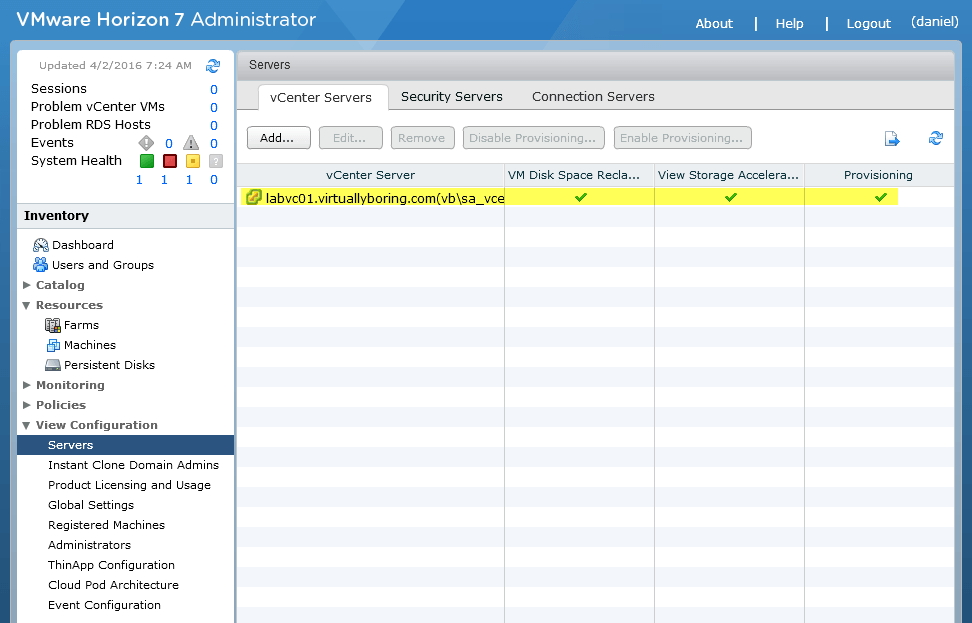The height and width of the screenshot is (623, 972).
Task: Refresh the vCenter Servers list
Action: [935, 138]
